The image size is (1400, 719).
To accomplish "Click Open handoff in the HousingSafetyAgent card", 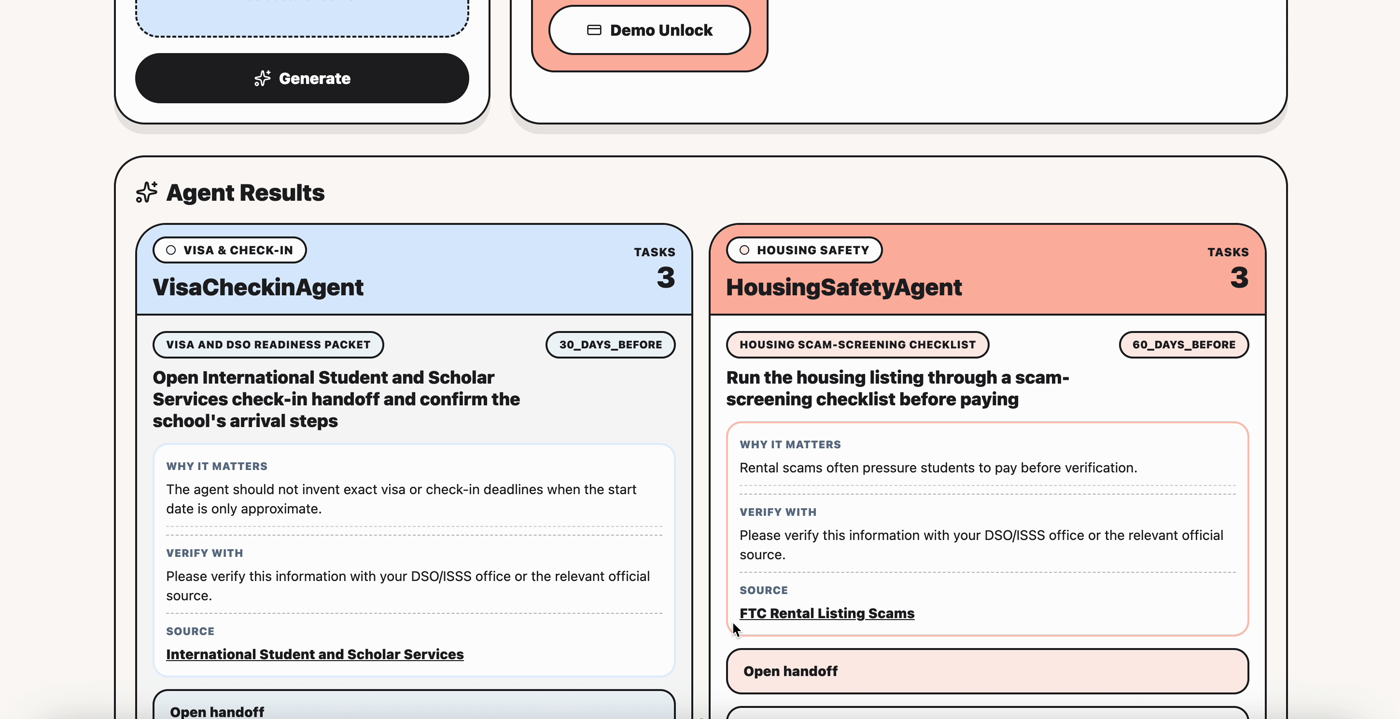I will [987, 671].
